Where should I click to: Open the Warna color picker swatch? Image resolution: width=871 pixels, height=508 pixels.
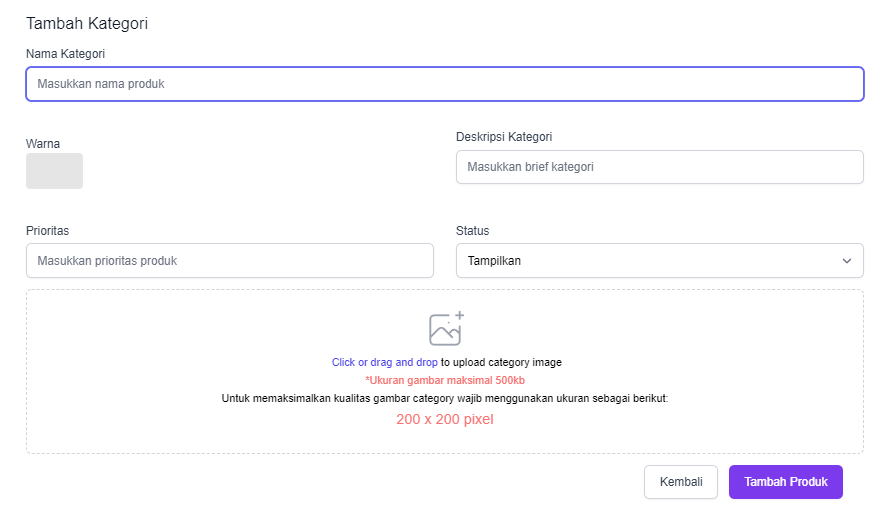(54, 171)
